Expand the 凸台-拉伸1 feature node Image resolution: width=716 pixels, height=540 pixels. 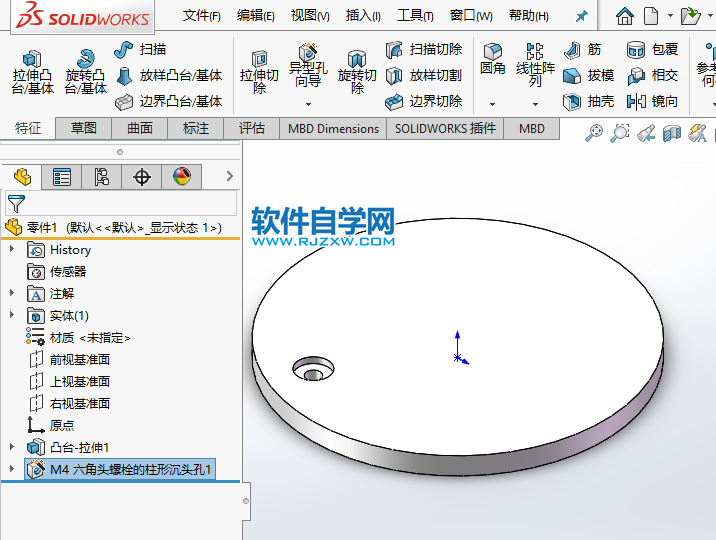pos(12,447)
